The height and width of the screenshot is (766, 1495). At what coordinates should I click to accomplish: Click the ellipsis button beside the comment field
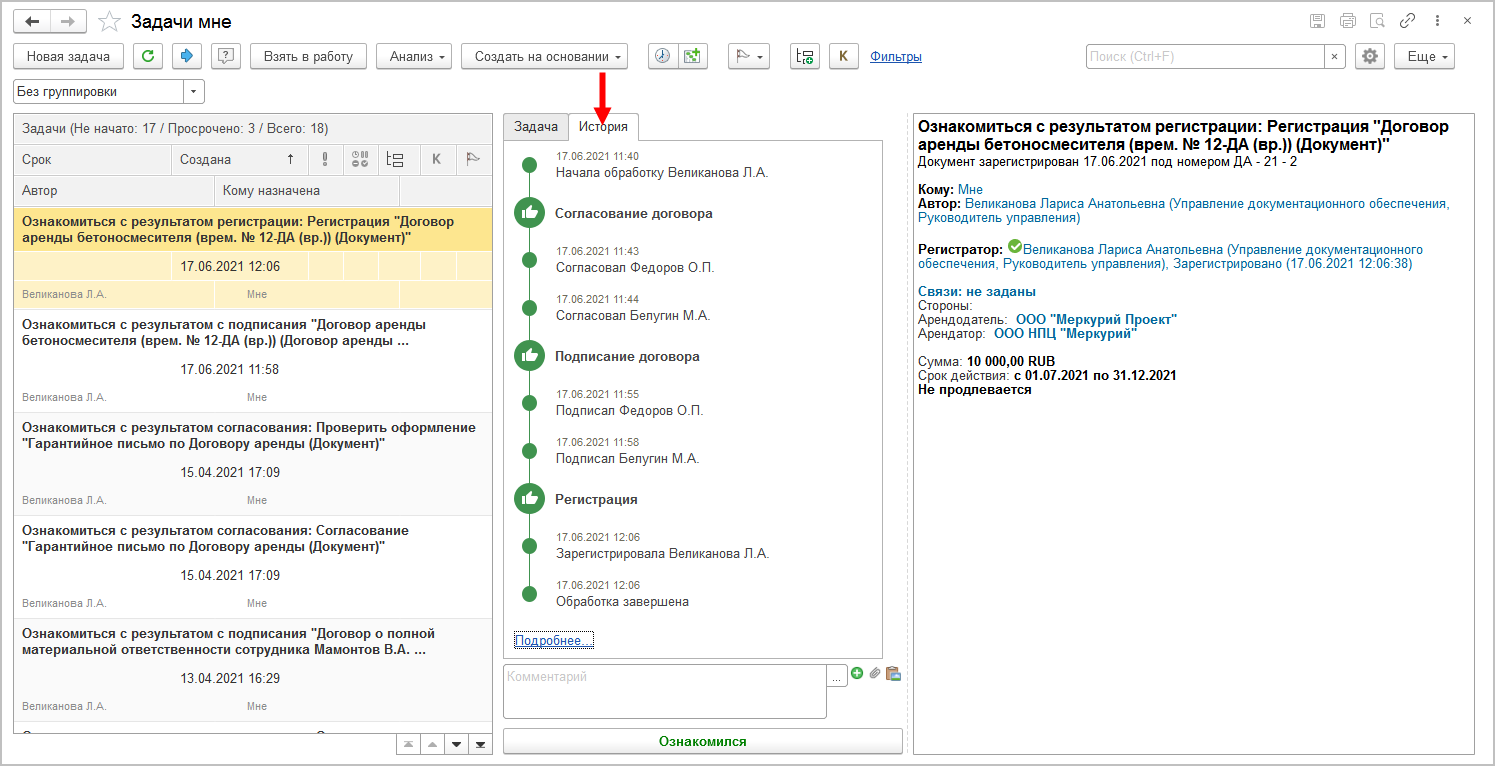click(837, 676)
